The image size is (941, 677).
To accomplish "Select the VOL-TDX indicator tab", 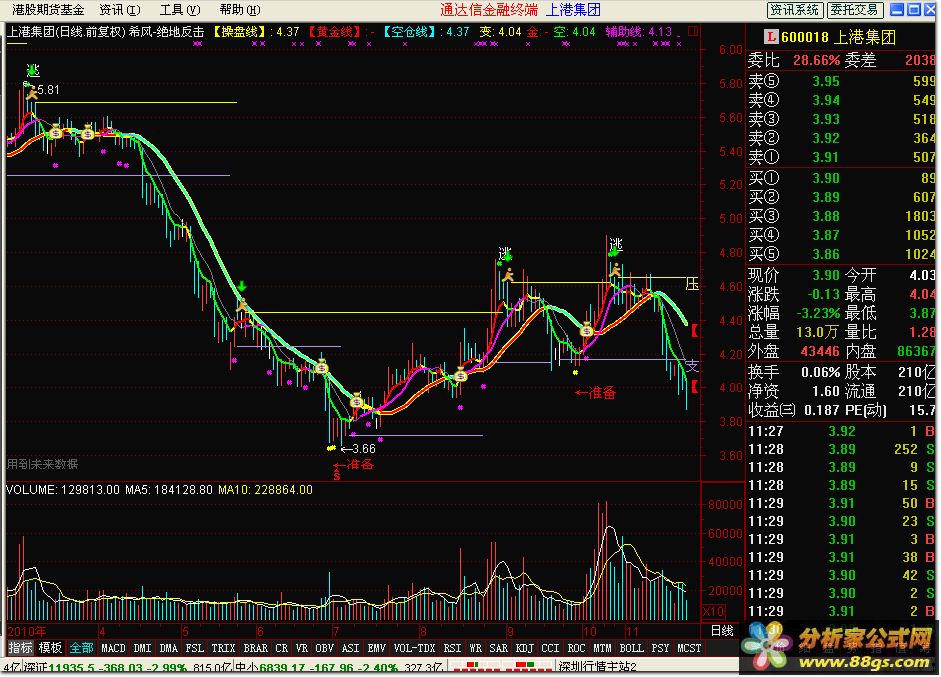I will click(x=415, y=648).
